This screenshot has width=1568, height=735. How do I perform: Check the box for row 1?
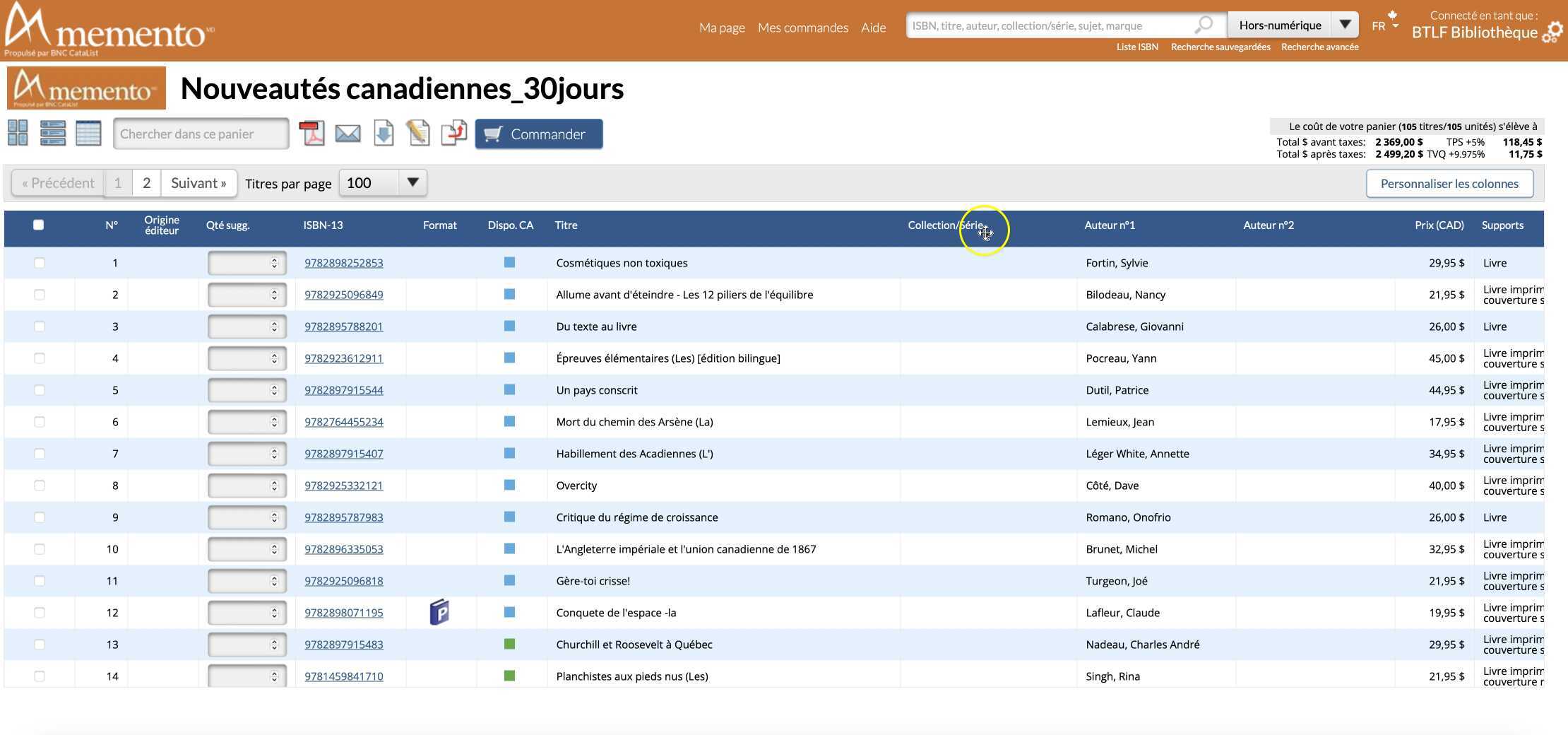click(x=40, y=263)
